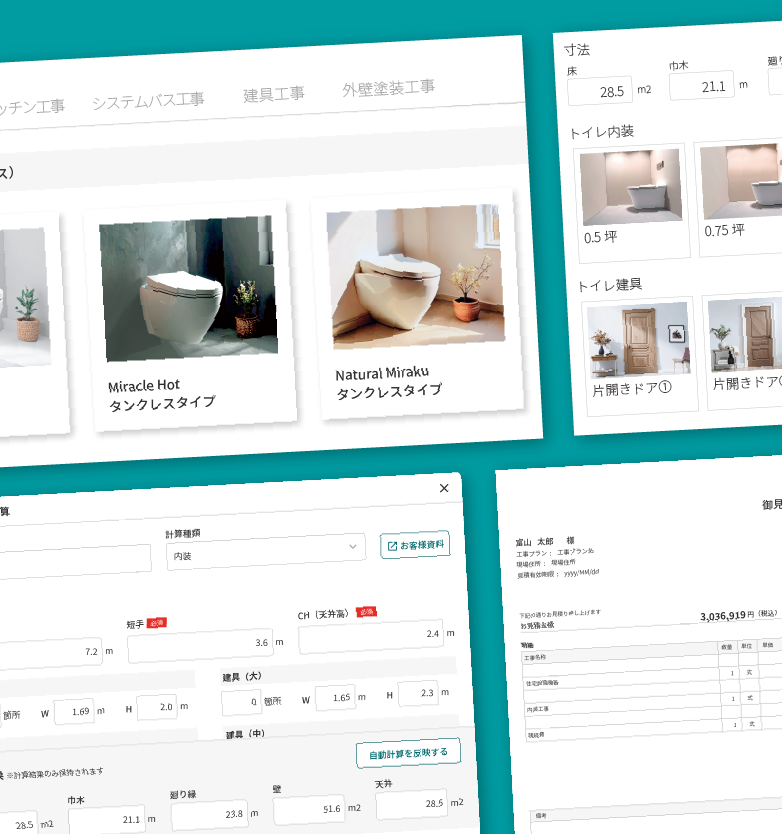Click the length input showing 7.2
782x834 pixels.
tap(51, 654)
